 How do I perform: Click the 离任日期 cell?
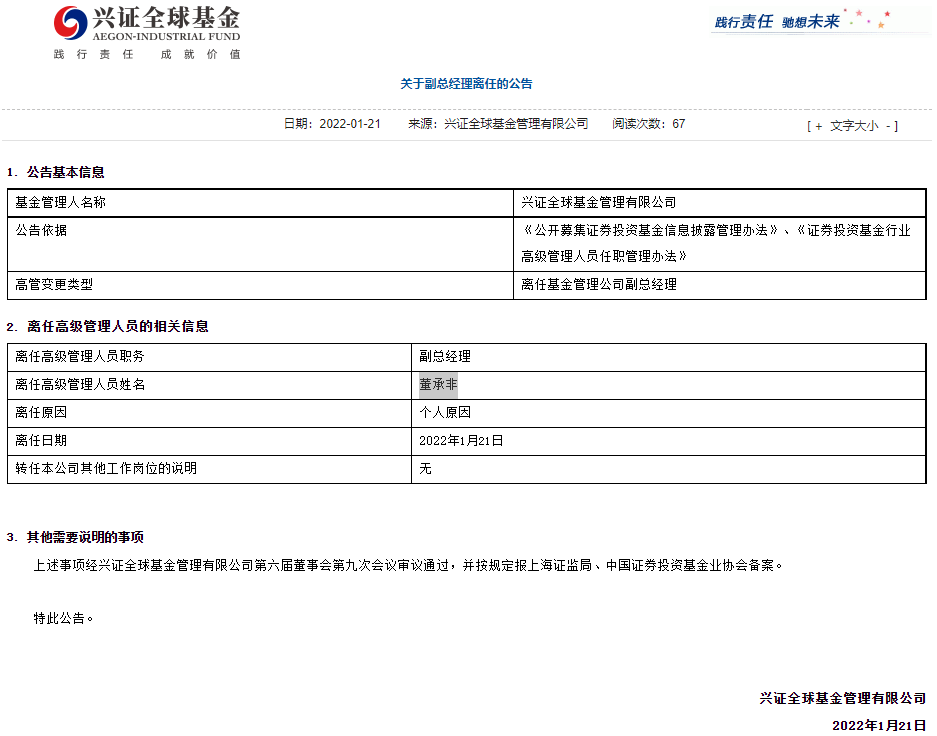[210, 441]
